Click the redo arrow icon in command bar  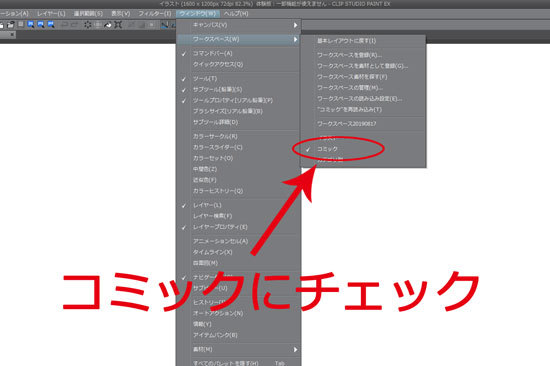tap(74, 25)
